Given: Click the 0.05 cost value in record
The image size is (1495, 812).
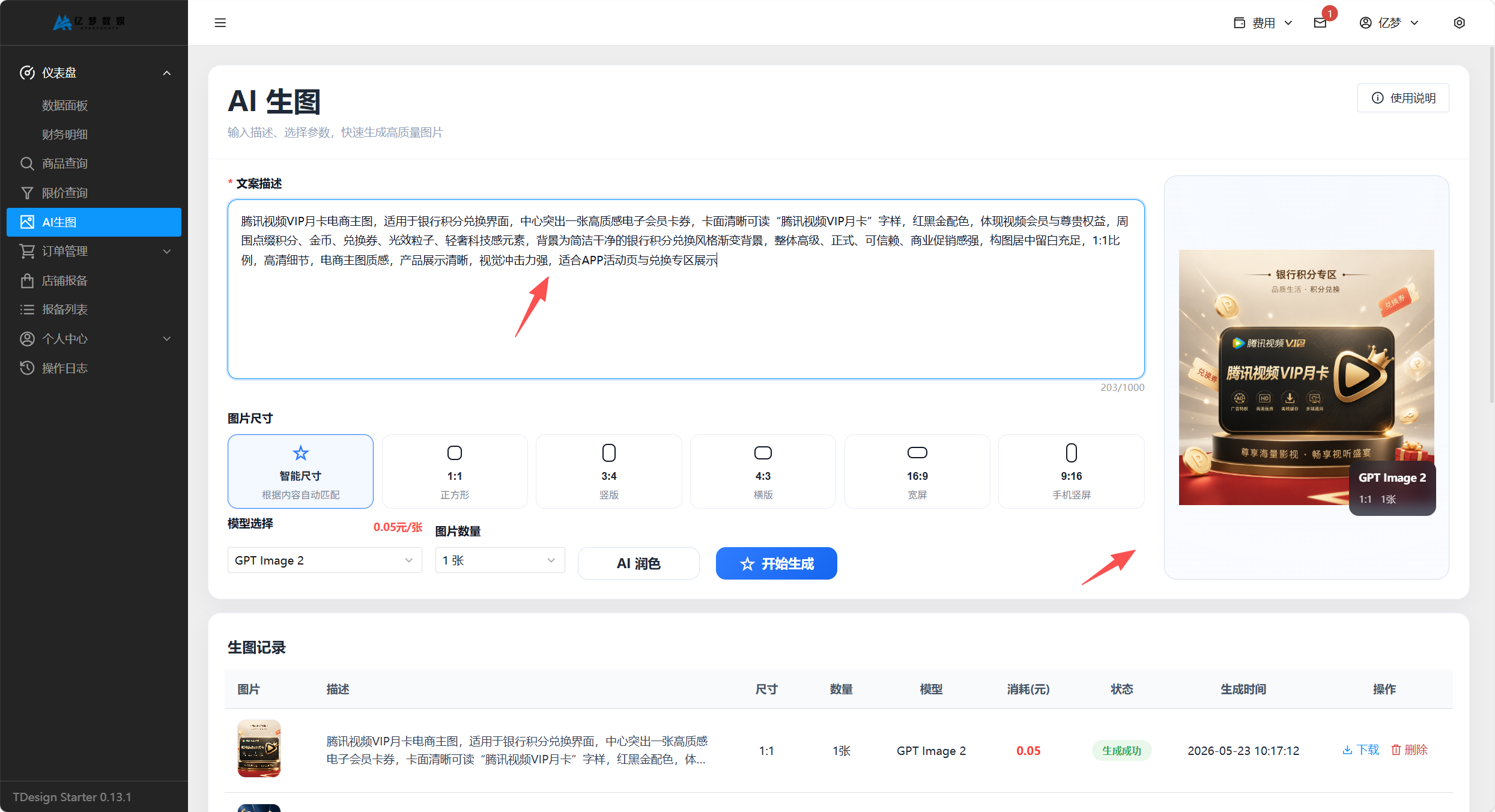Looking at the screenshot, I should coord(1028,751).
